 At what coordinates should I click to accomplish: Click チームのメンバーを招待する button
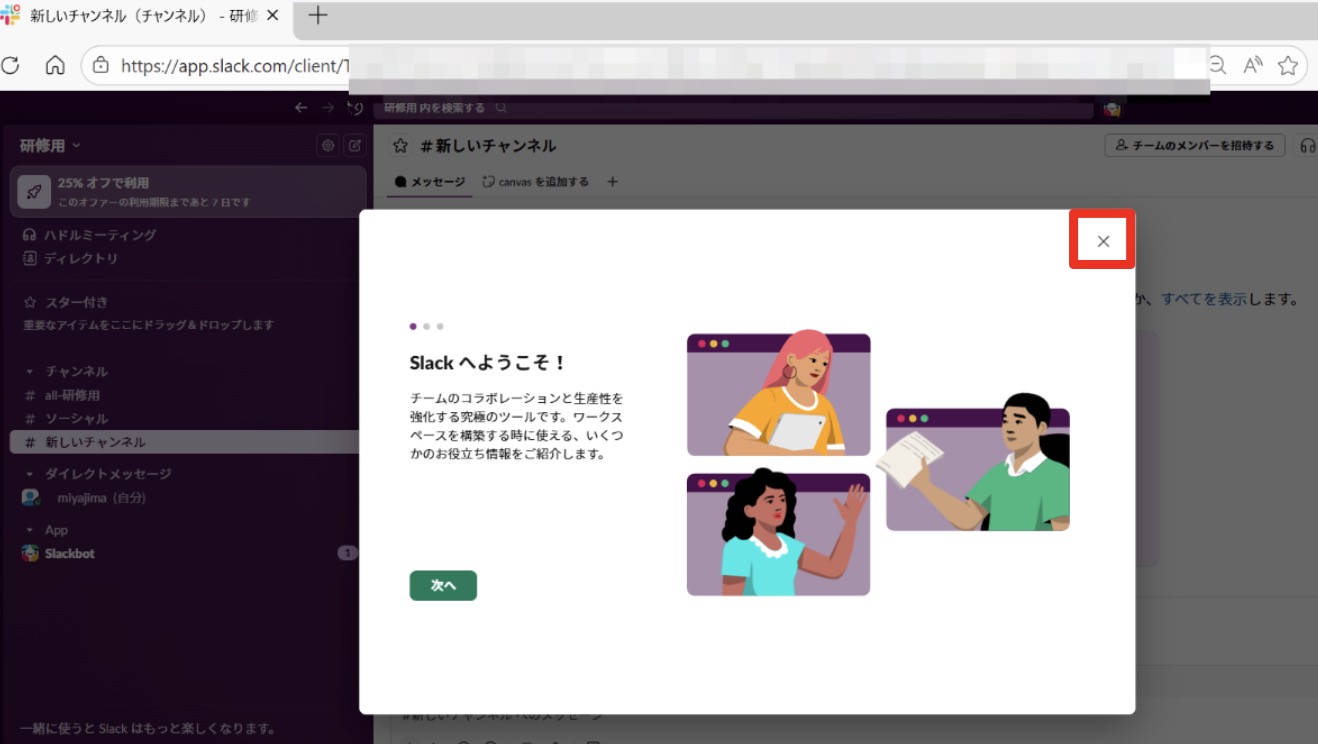(x=1194, y=146)
